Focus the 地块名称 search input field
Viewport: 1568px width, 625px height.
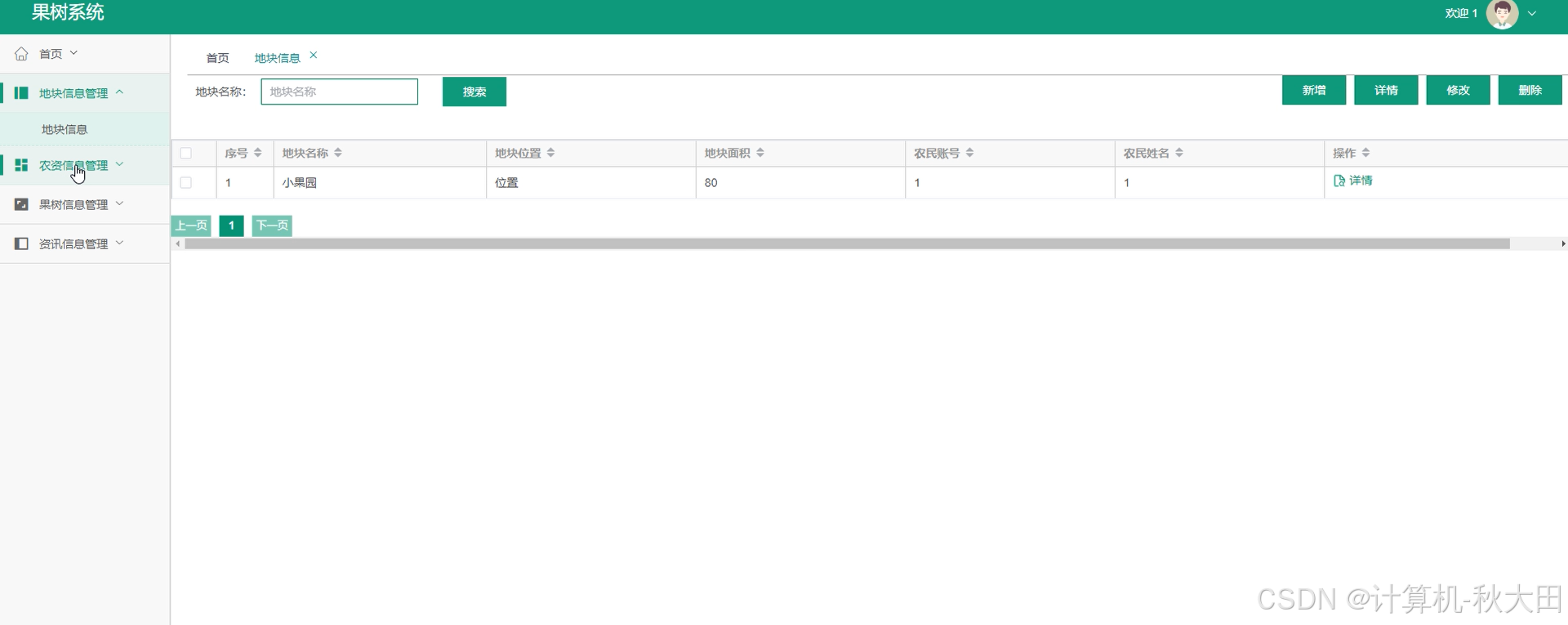click(340, 92)
